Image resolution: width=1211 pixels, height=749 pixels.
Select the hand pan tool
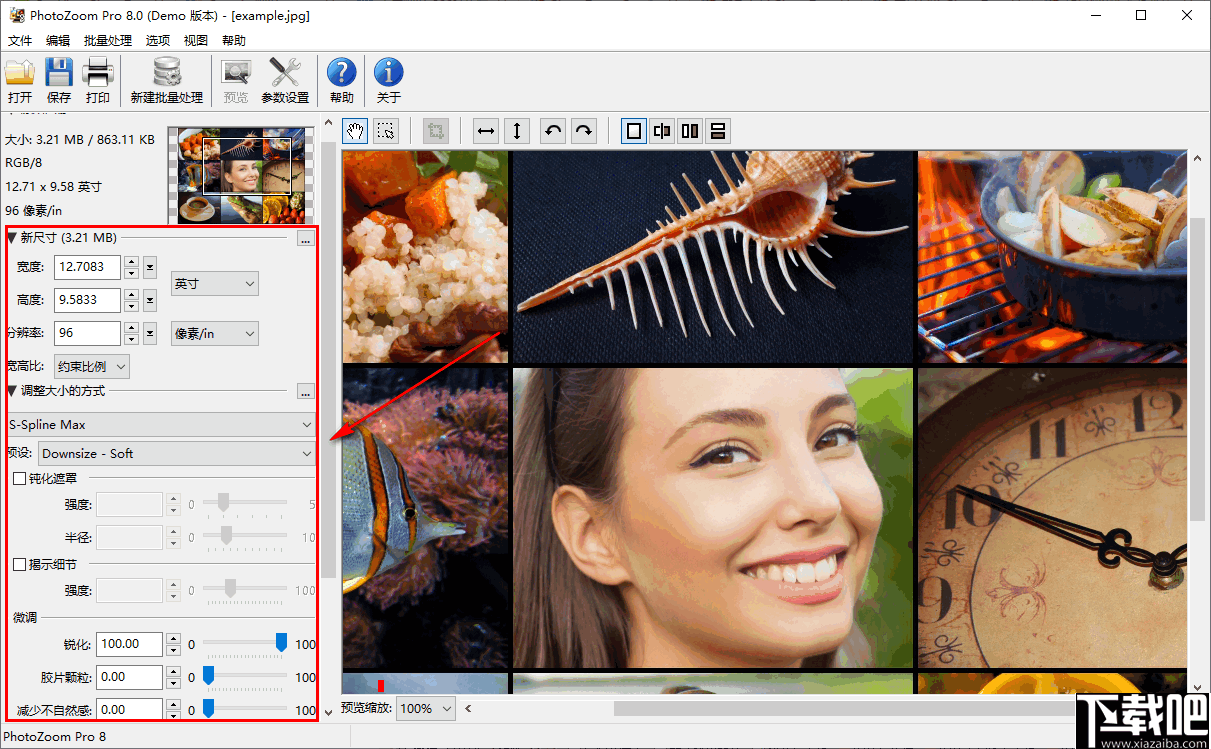[354, 130]
